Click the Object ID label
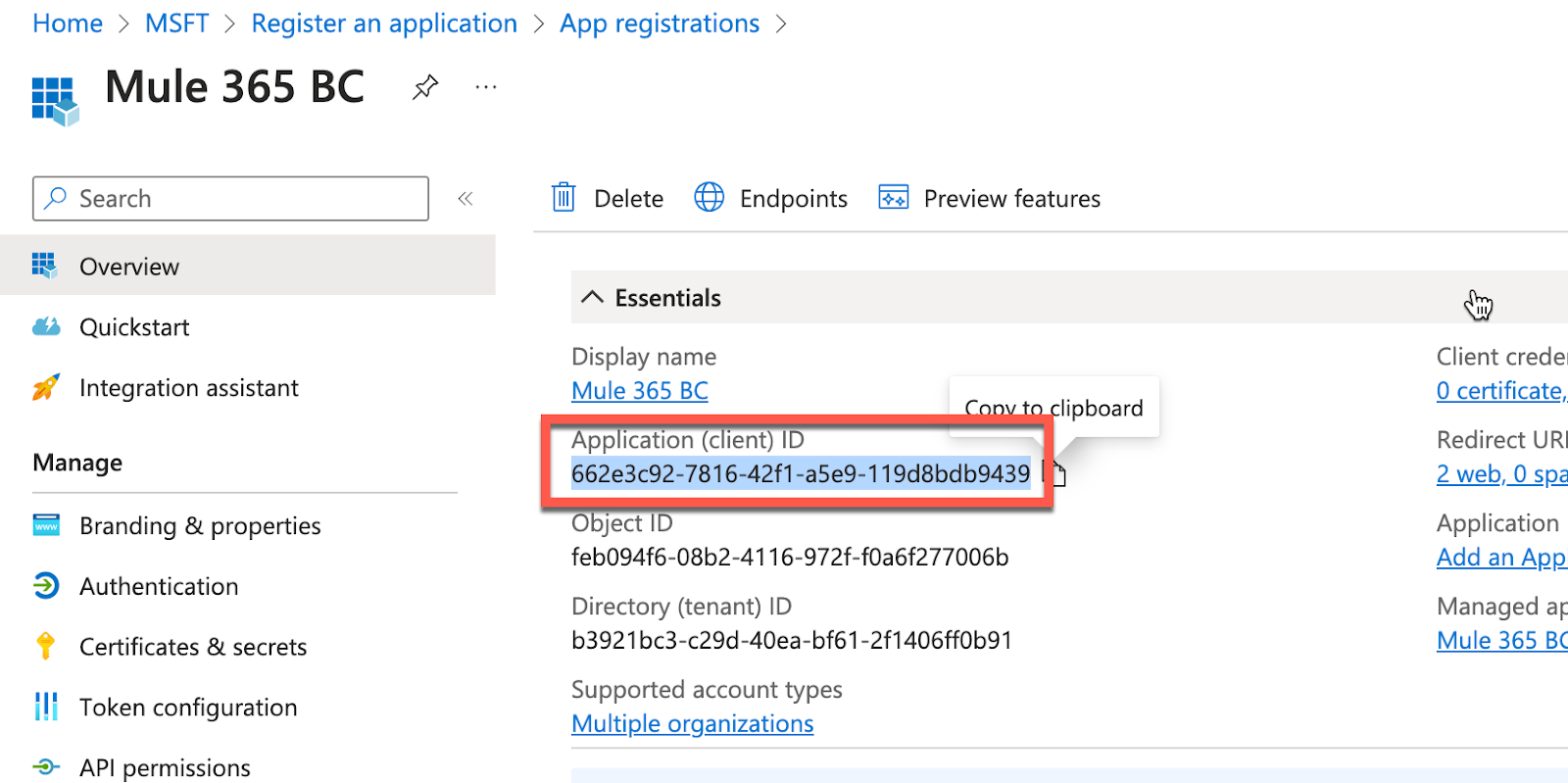Screen dimensions: 1568x783 622,523
